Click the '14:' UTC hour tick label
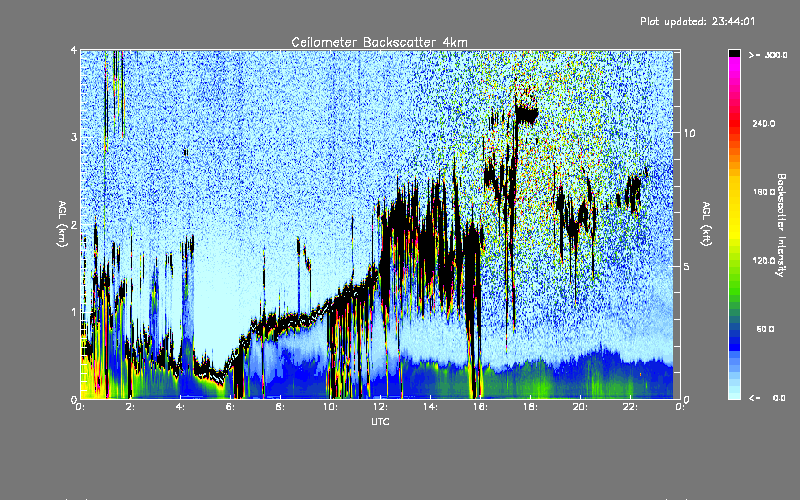 click(x=430, y=407)
